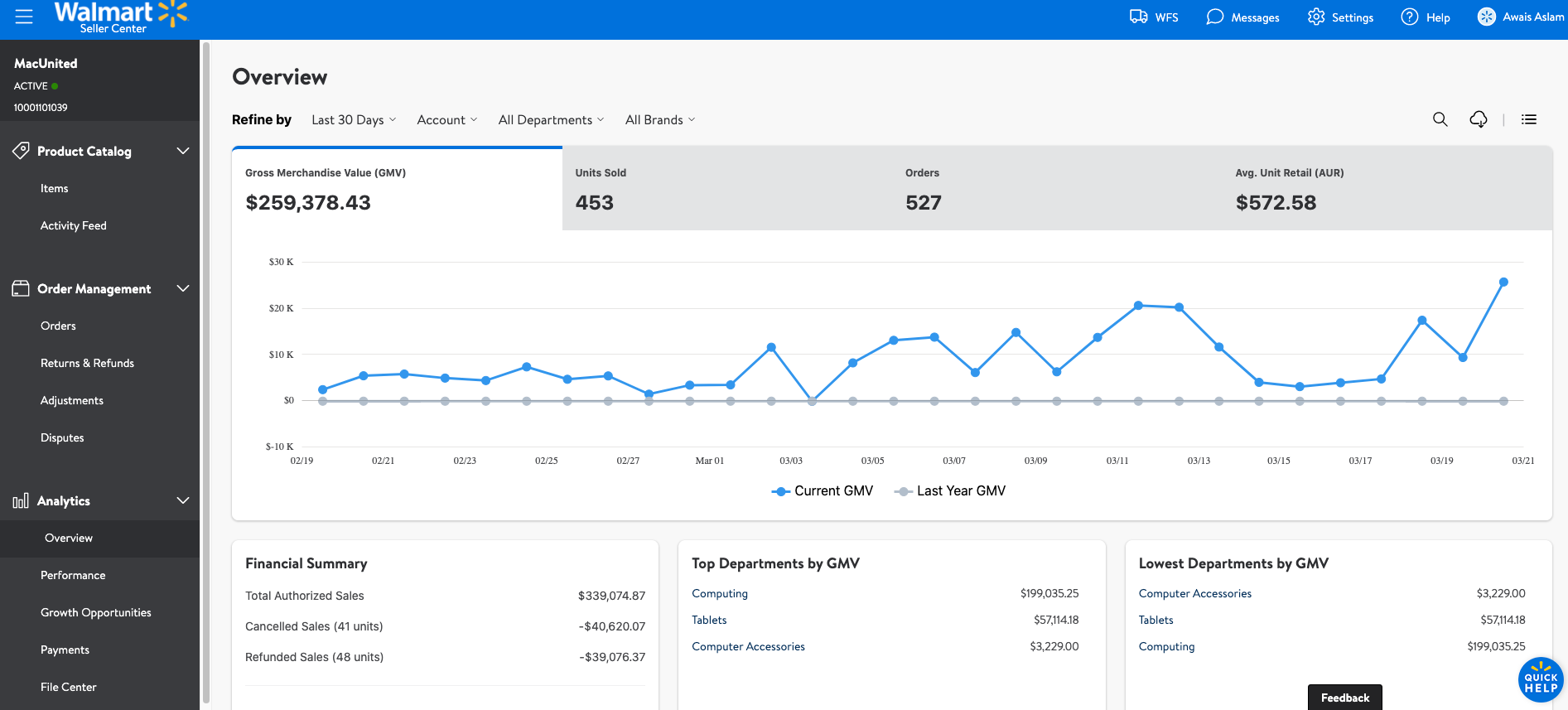Image resolution: width=1568 pixels, height=710 pixels.
Task: Open the Last 30 Days dropdown
Action: 354,120
